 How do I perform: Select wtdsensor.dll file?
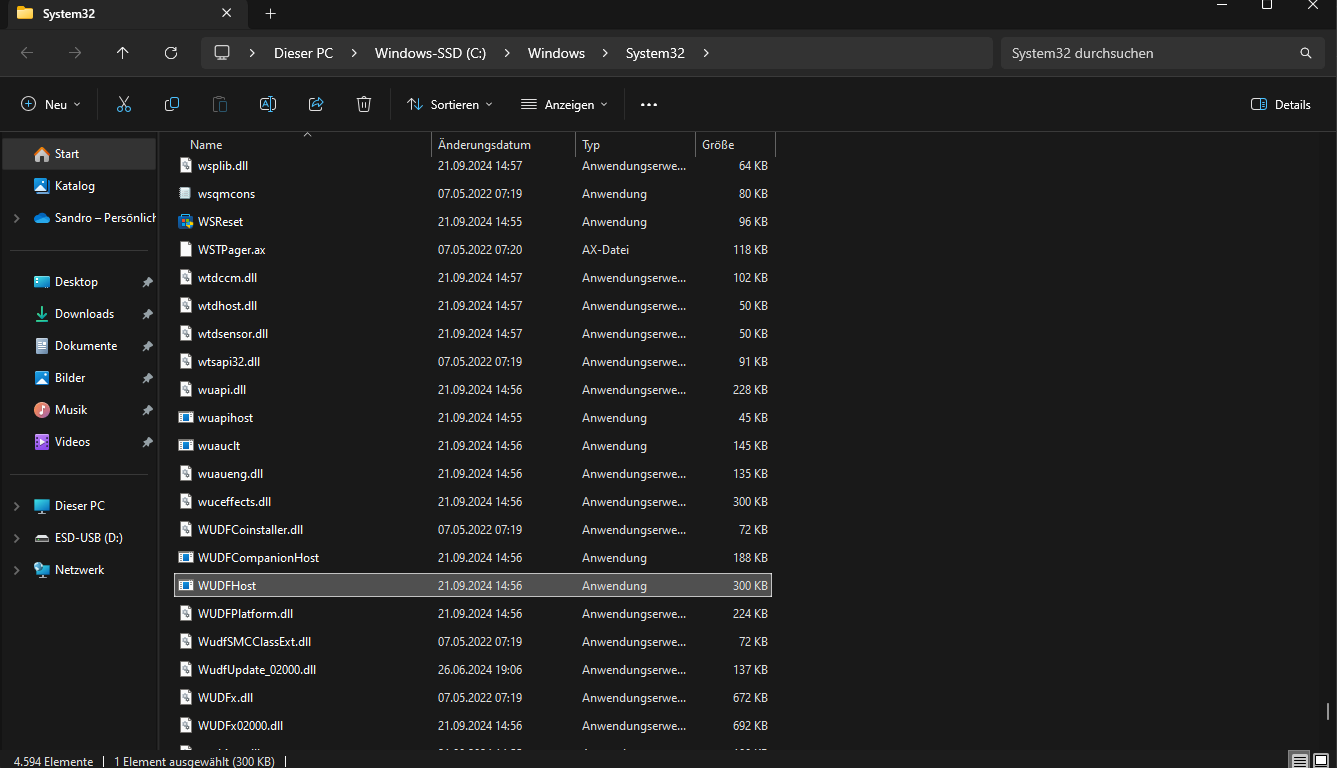pos(473,334)
